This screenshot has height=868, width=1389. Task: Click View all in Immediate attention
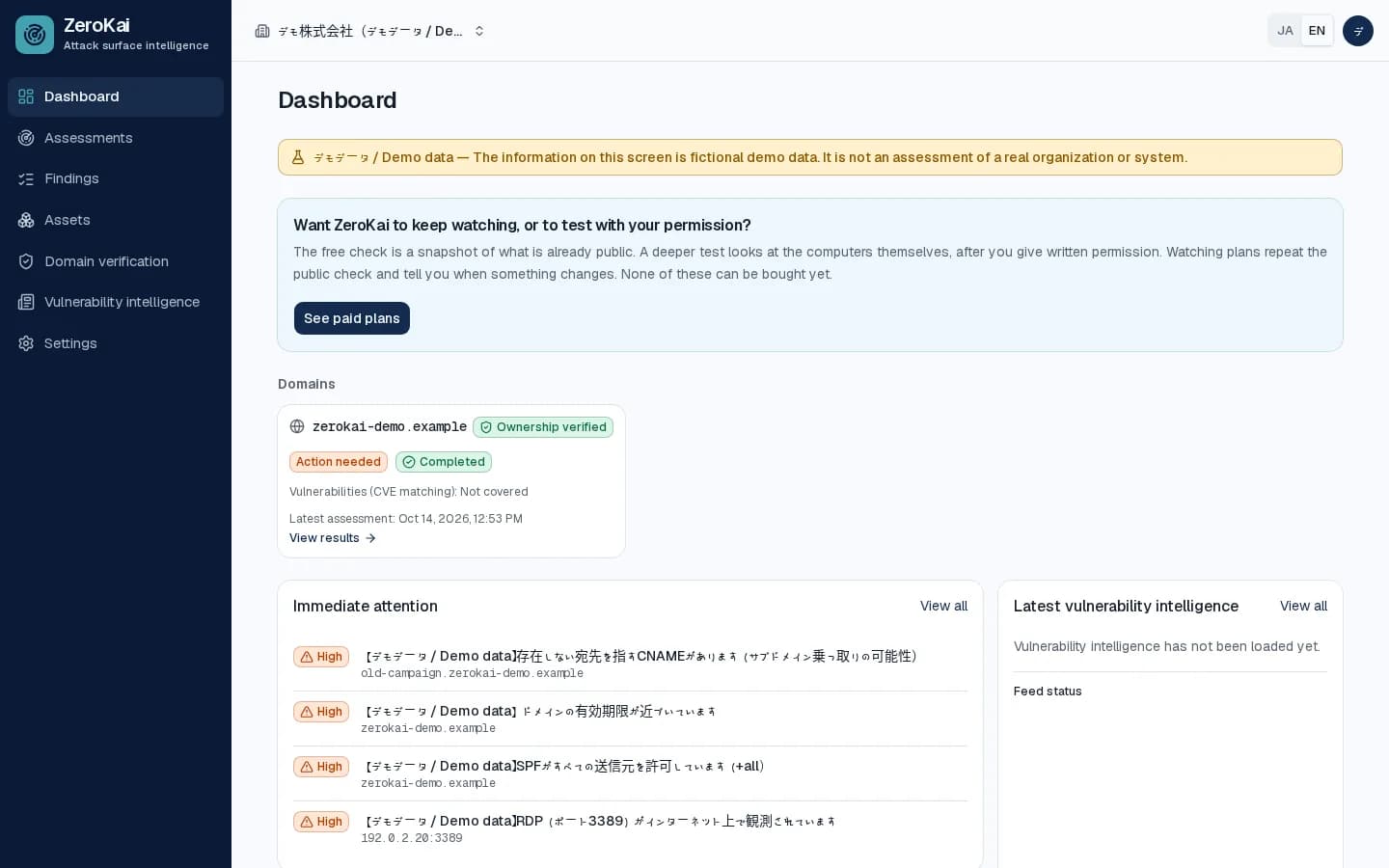click(943, 606)
